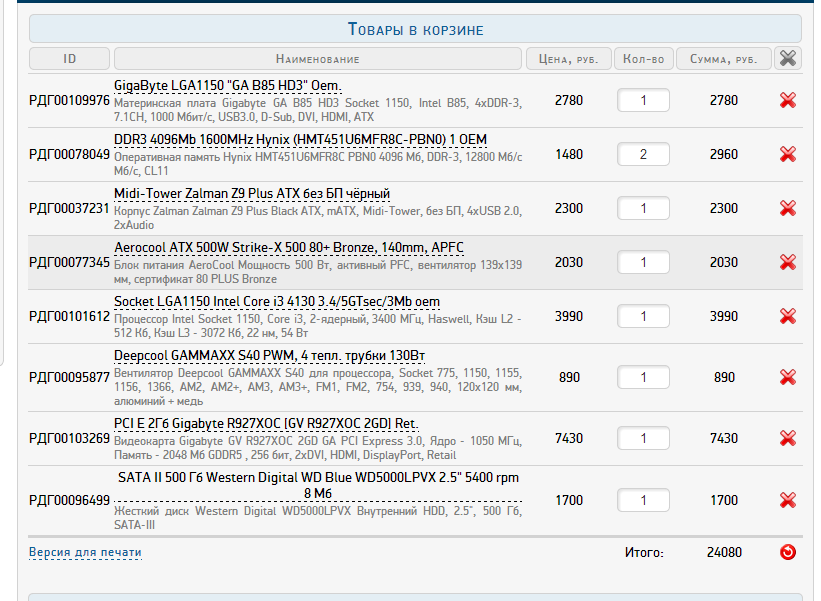Remove GigaByte GA B85 HD3 motherboard from cart
Viewport: 821px width, 601px height.
coord(787,100)
